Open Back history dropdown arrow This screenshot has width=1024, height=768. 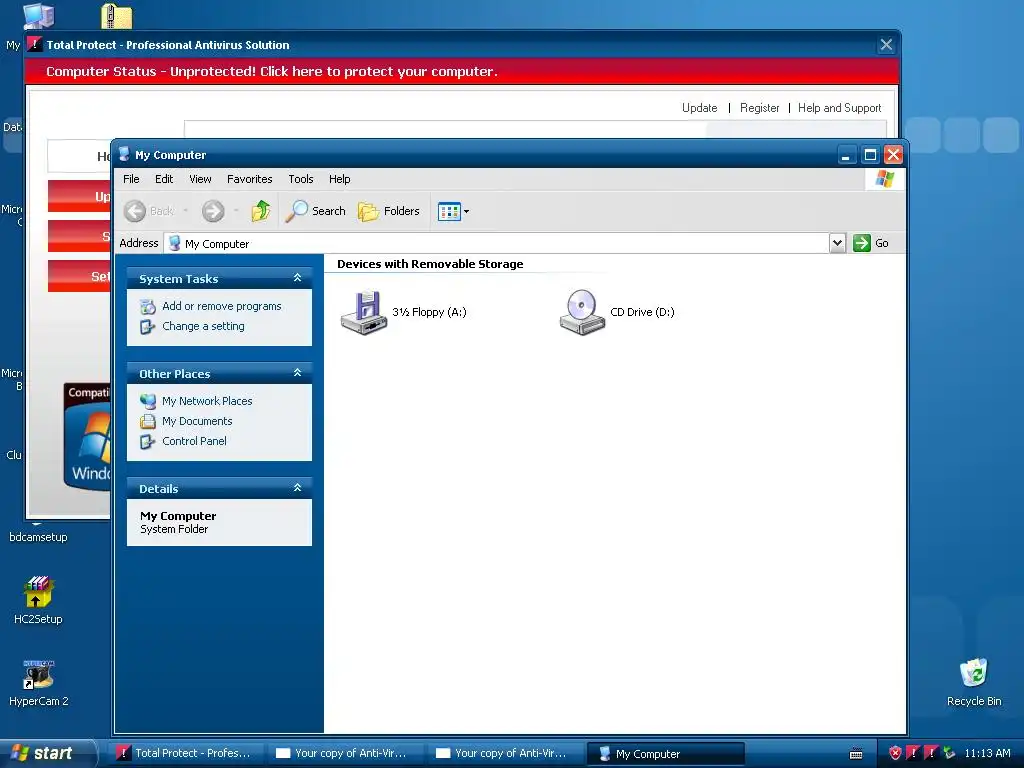coord(185,211)
